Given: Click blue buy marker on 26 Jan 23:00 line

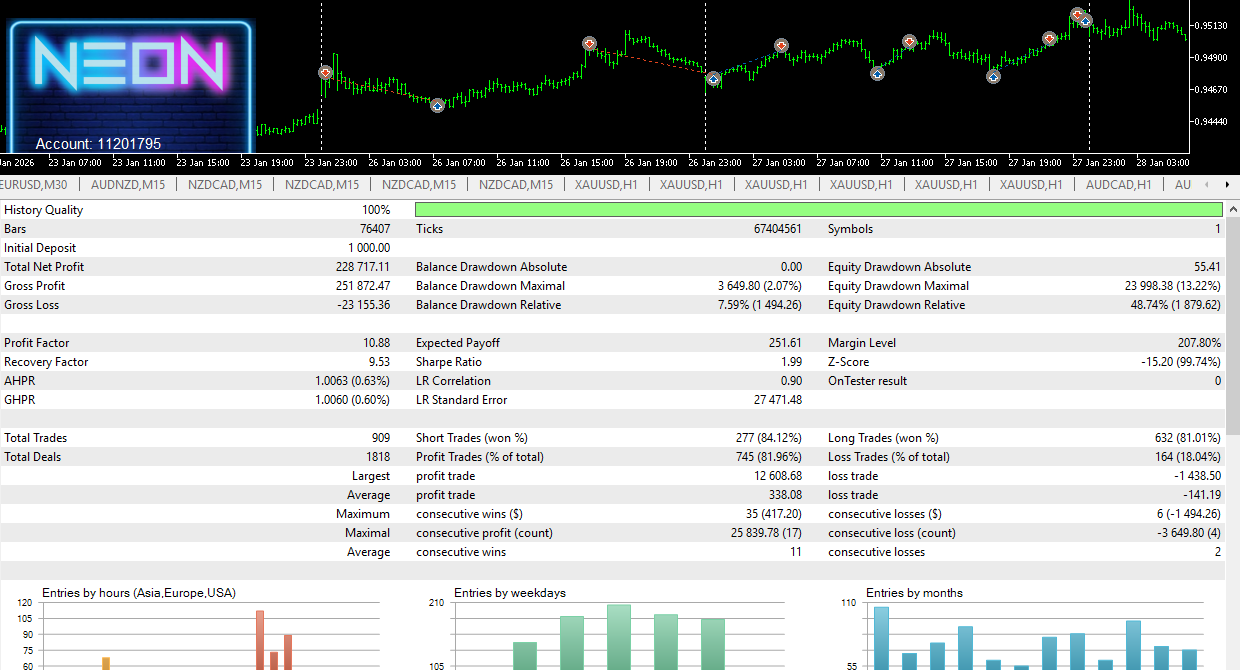Looking at the screenshot, I should tap(713, 79).
